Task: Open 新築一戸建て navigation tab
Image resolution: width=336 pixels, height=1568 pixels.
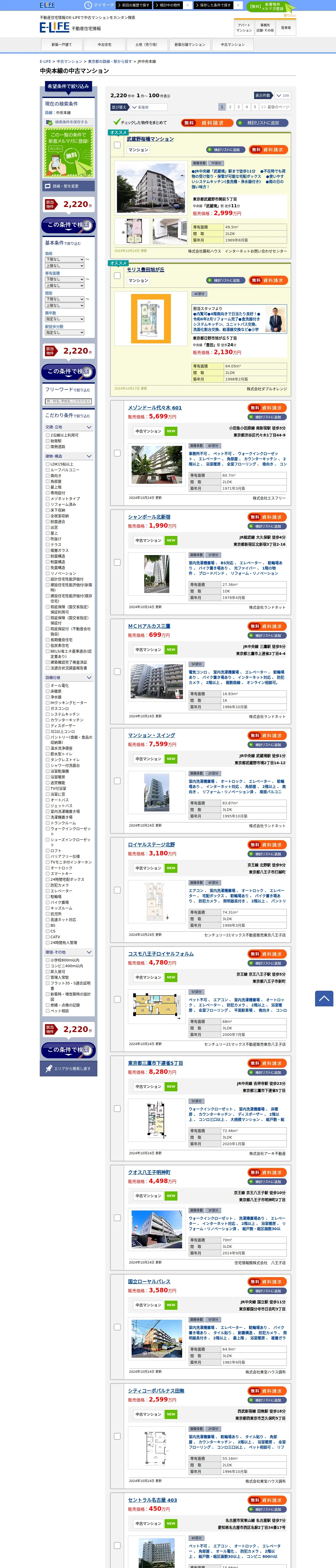Action: coord(61,44)
